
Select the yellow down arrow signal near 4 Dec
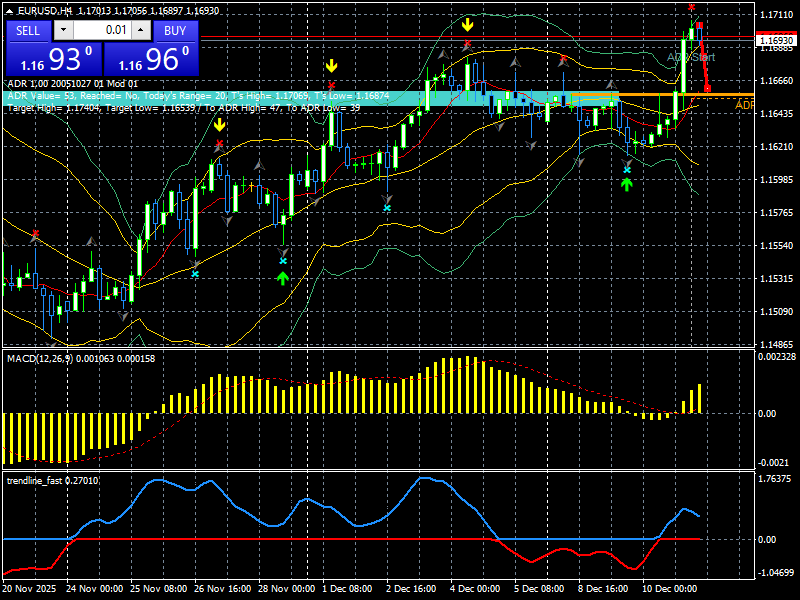click(x=467, y=24)
